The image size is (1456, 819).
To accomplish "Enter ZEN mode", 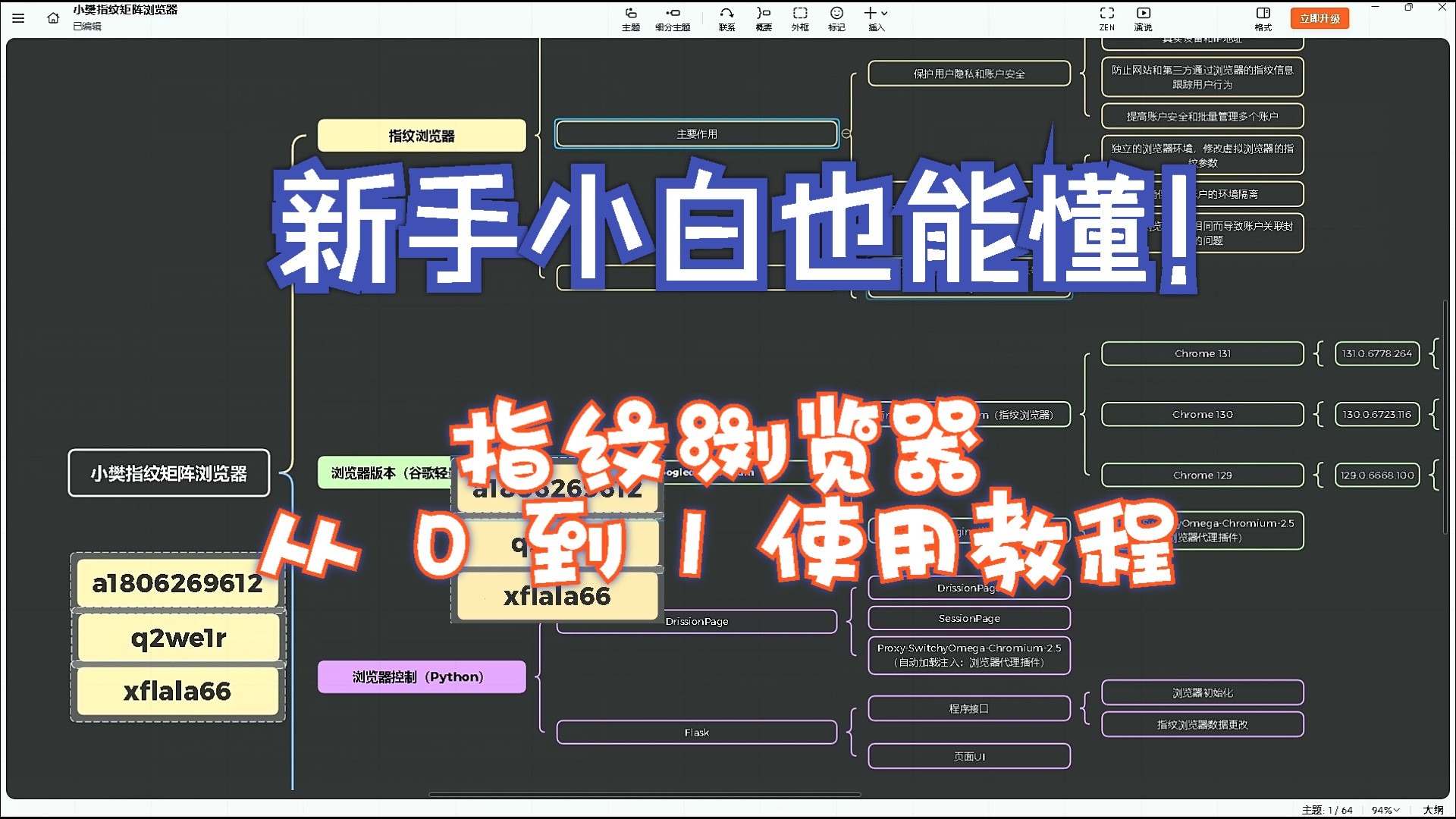I will (1107, 18).
